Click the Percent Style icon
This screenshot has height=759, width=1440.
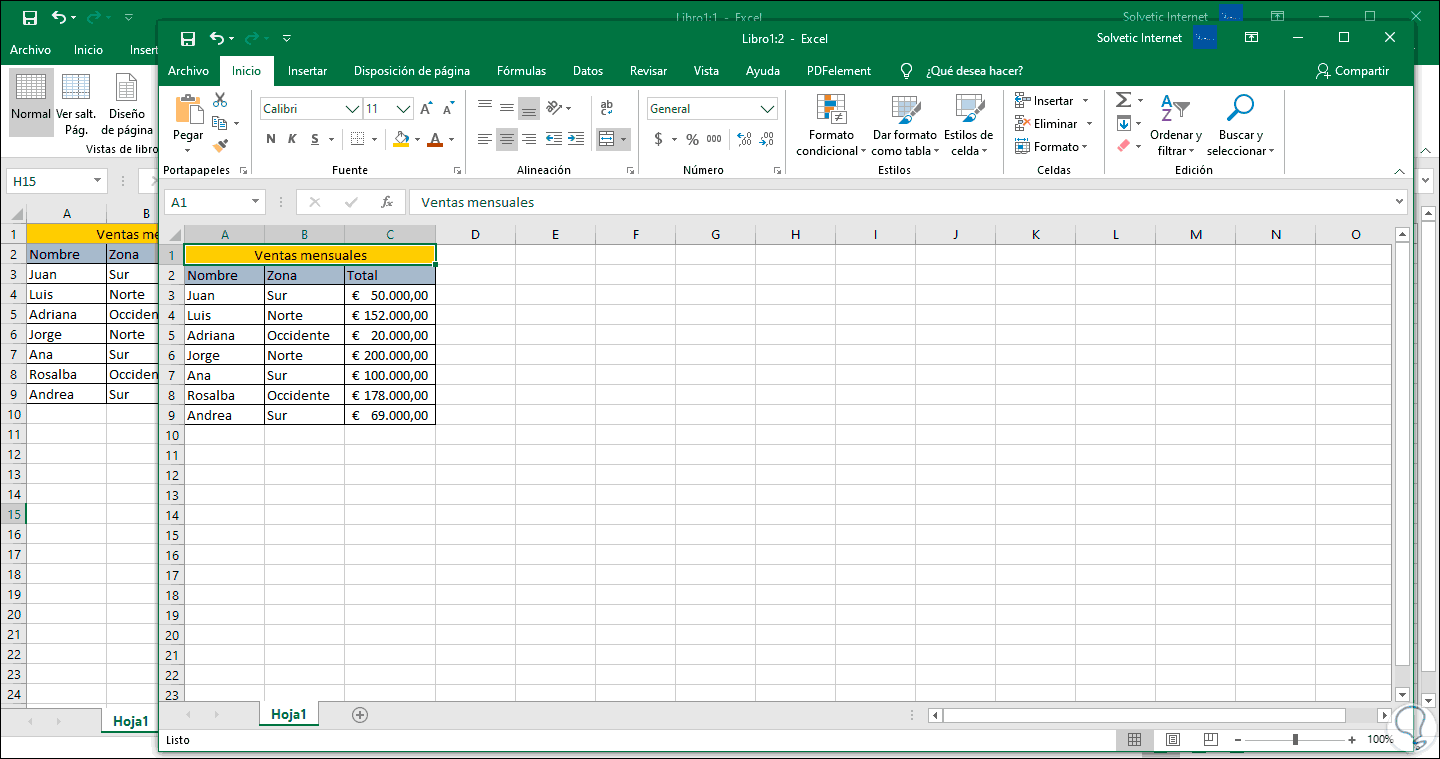click(x=692, y=140)
